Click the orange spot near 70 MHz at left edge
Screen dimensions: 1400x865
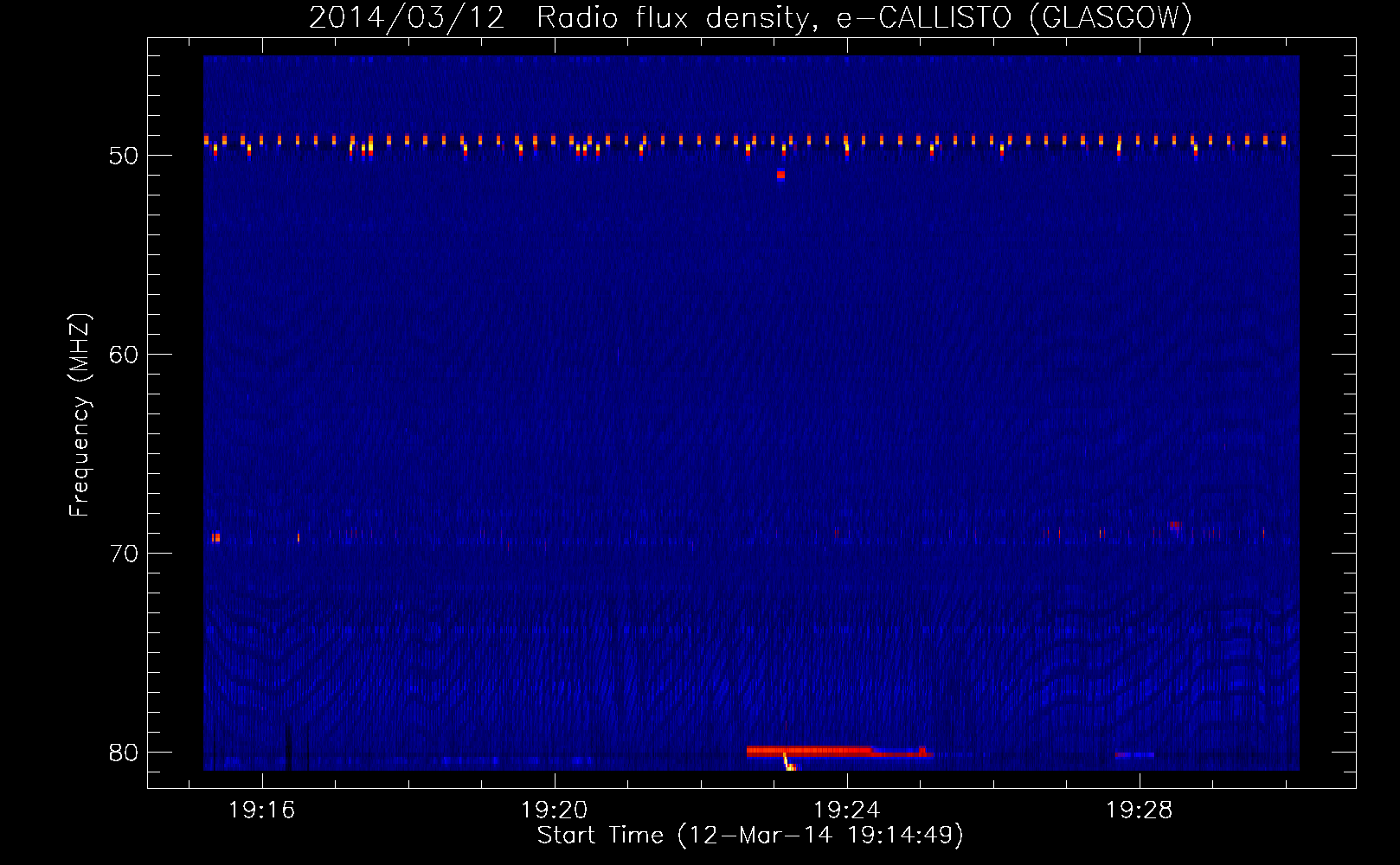pyautogui.click(x=215, y=538)
